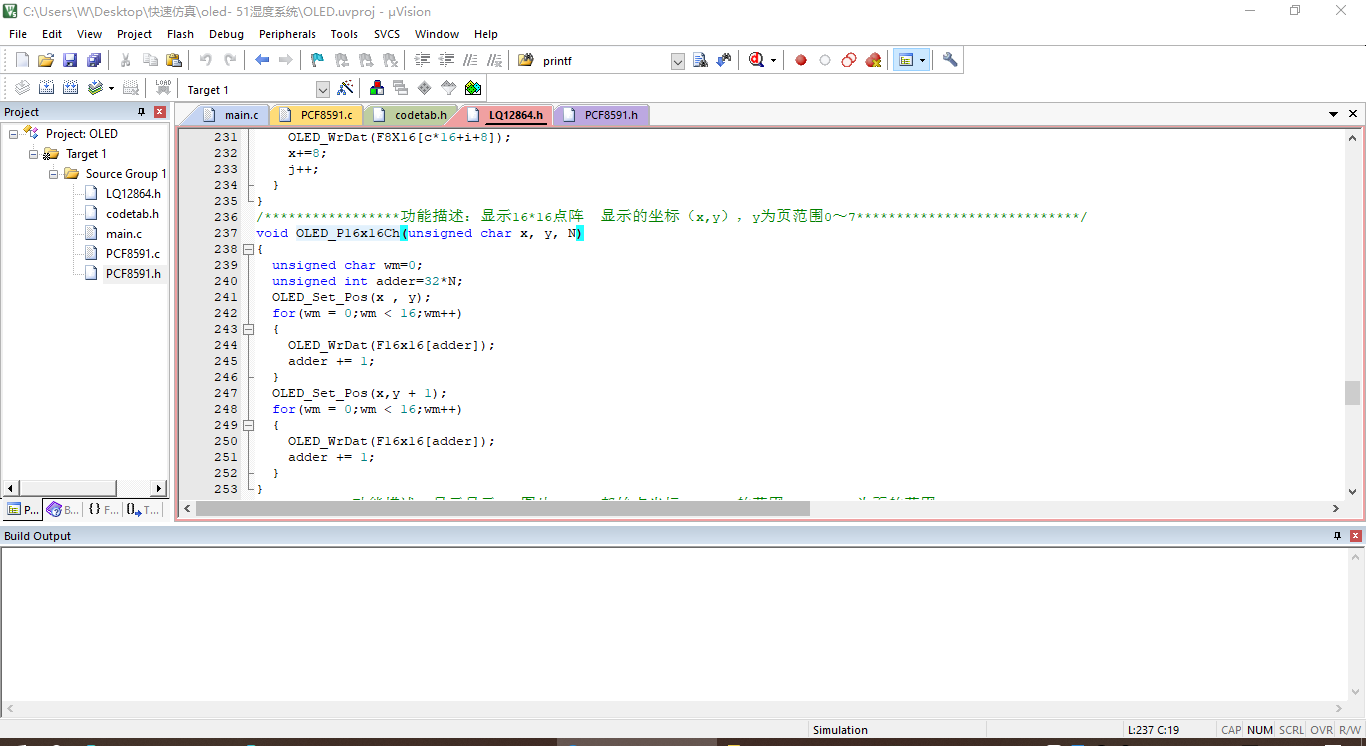Image resolution: width=1366 pixels, height=746 pixels.
Task: Open the SVCS menu
Action: click(x=387, y=34)
